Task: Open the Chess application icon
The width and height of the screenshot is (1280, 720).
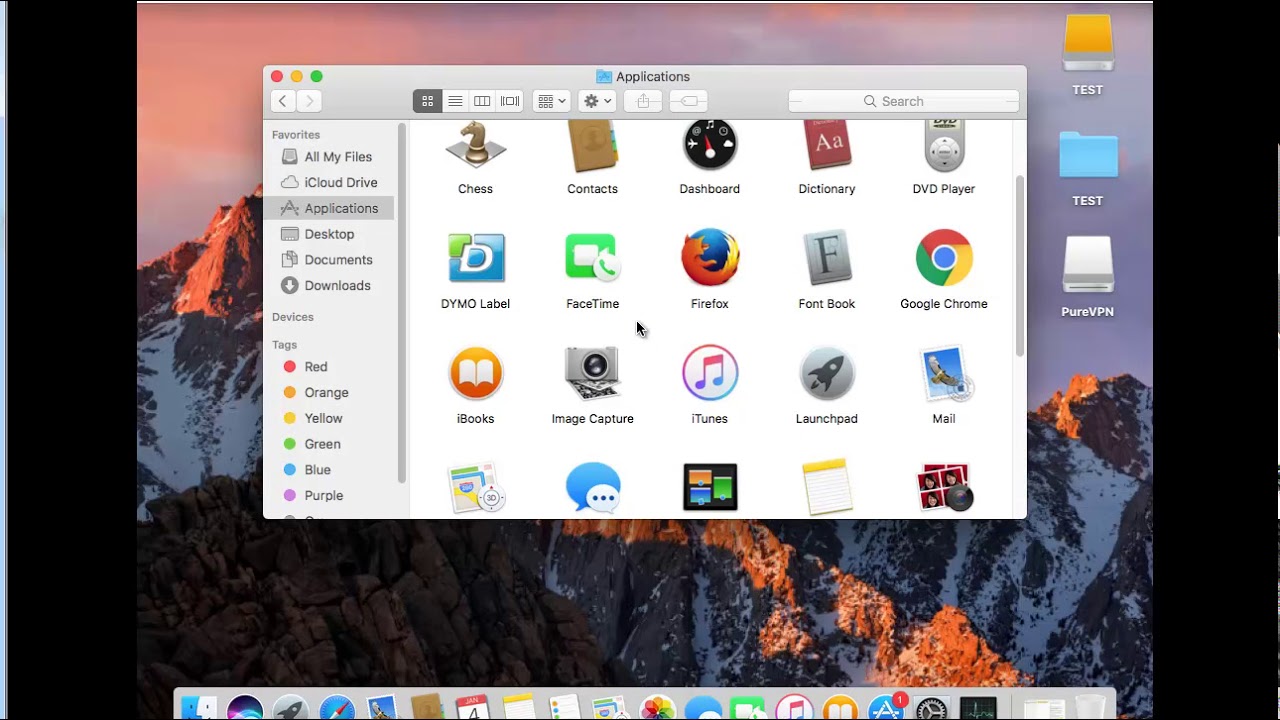Action: [475, 146]
